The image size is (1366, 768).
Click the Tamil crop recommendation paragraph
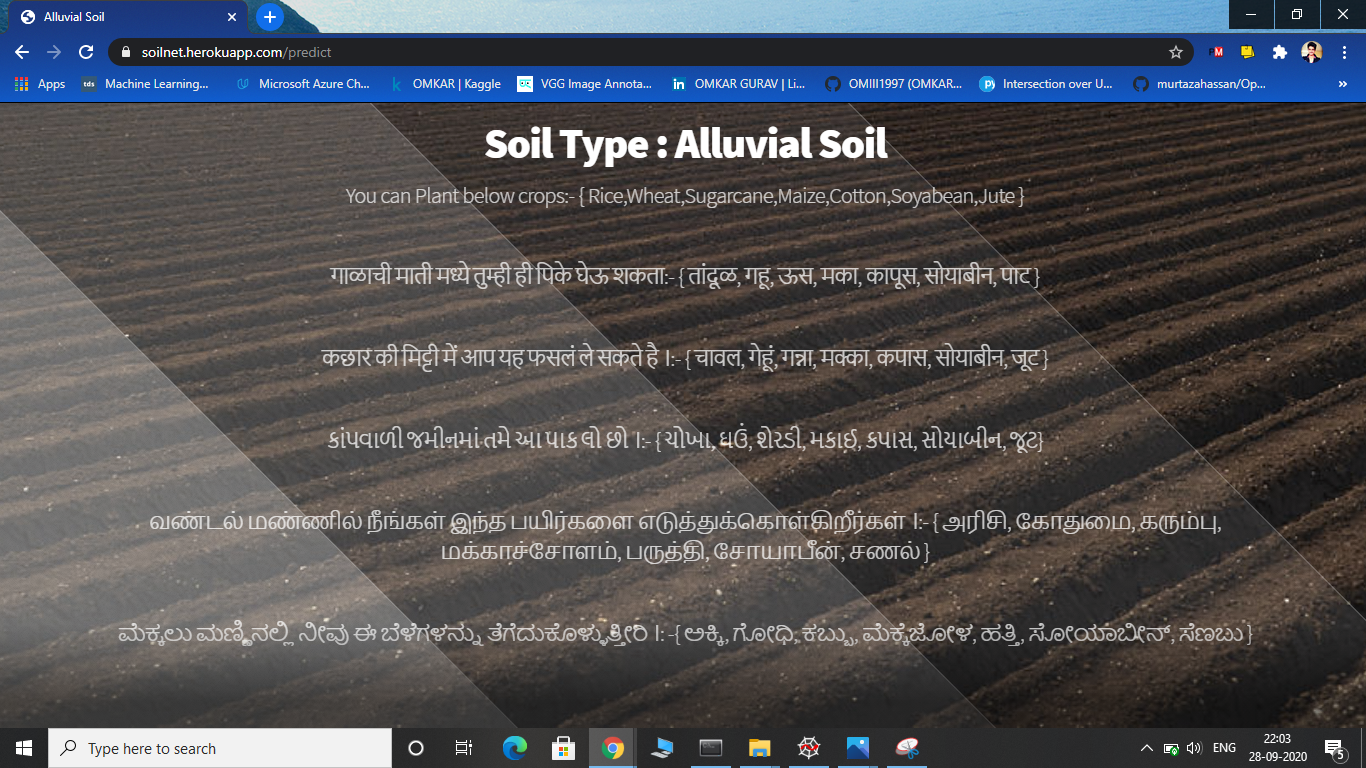[x=685, y=536]
